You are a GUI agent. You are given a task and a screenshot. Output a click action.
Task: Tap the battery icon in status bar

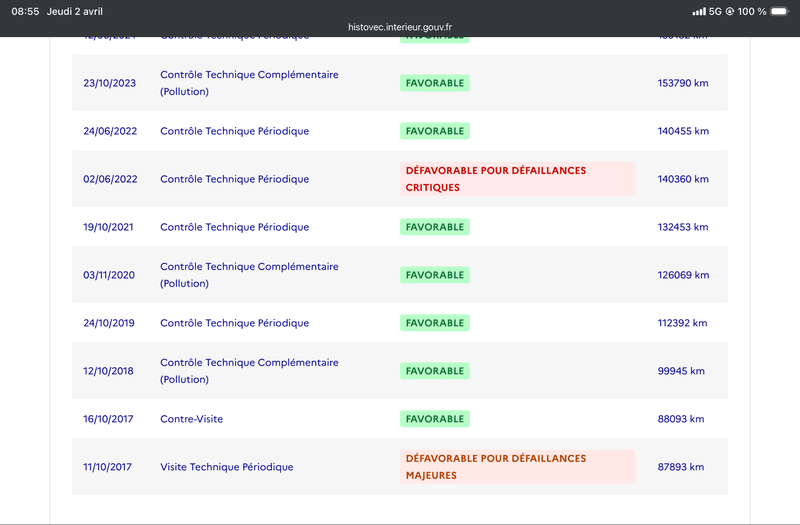pyautogui.click(x=780, y=11)
